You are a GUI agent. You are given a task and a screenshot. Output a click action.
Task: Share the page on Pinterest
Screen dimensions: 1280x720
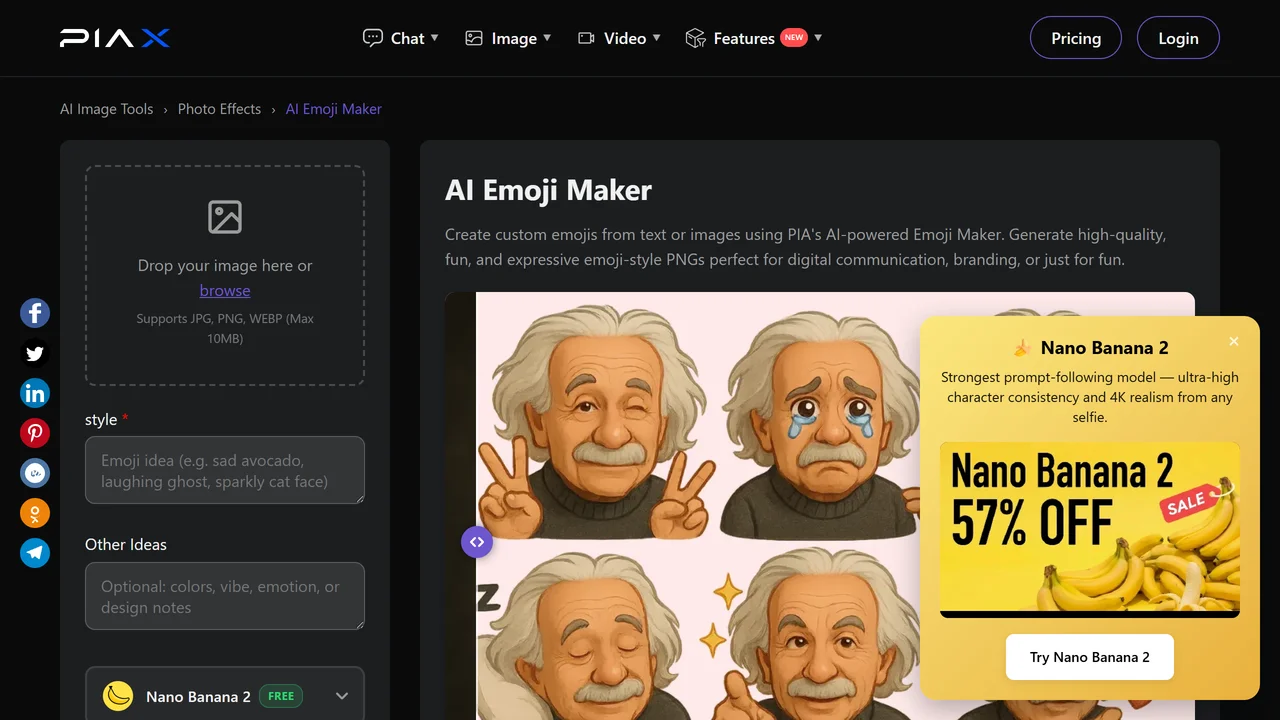pos(35,433)
